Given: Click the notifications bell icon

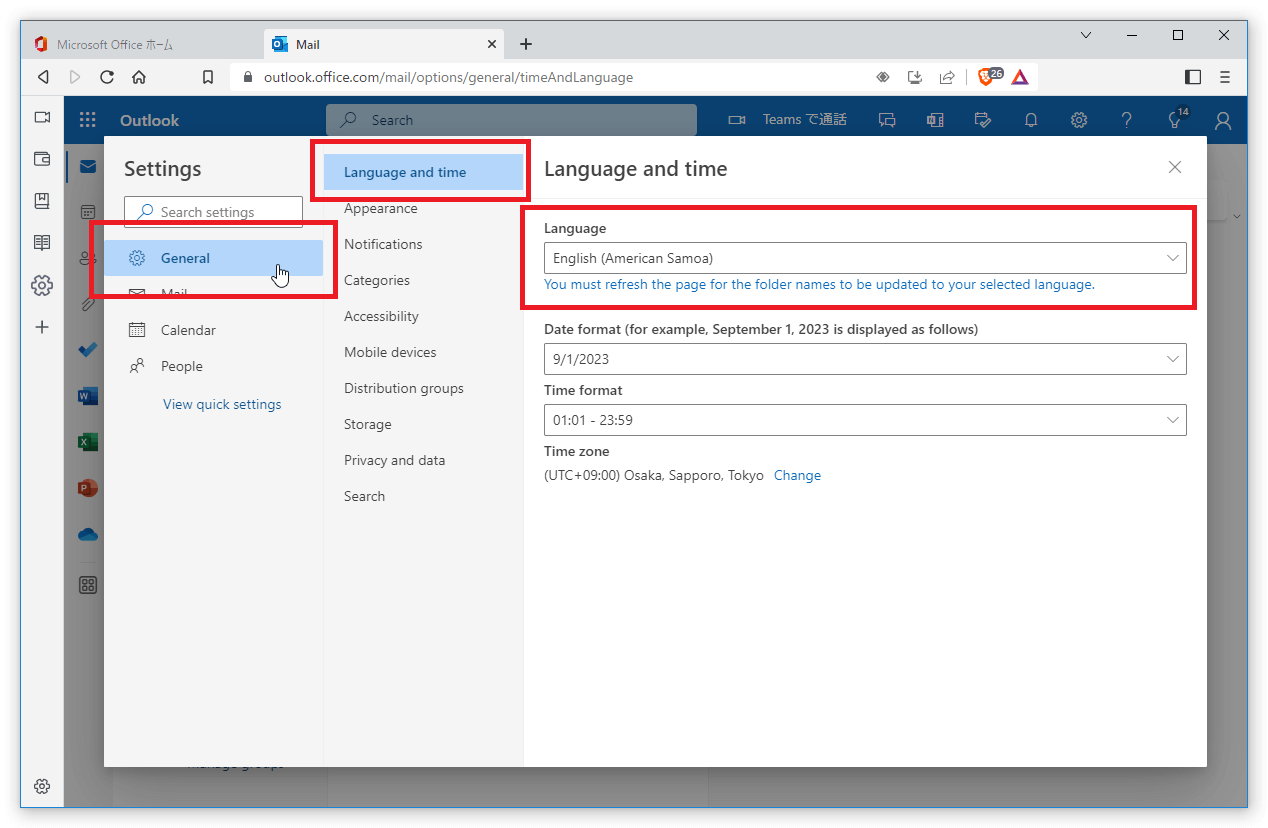Looking at the screenshot, I should pyautogui.click(x=1031, y=120).
